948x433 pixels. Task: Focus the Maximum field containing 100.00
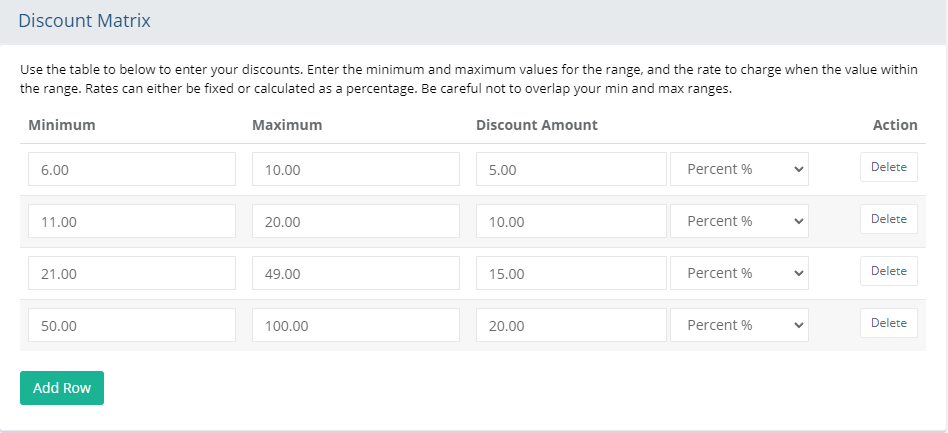[x=356, y=325]
